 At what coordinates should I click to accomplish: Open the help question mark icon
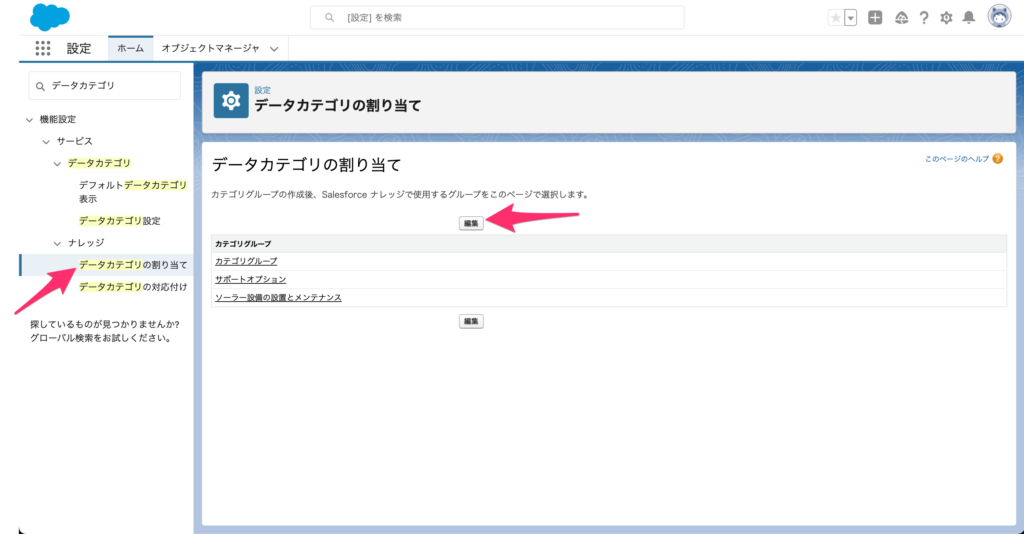[923, 18]
